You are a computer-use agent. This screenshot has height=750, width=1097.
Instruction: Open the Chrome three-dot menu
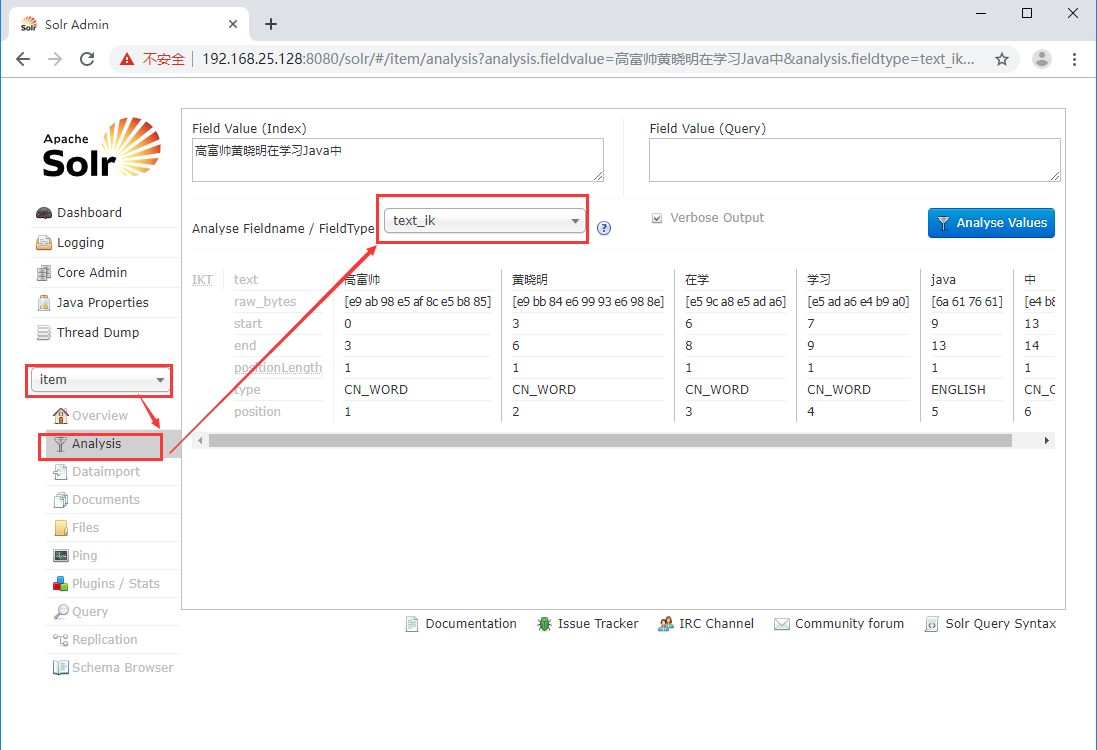1074,59
